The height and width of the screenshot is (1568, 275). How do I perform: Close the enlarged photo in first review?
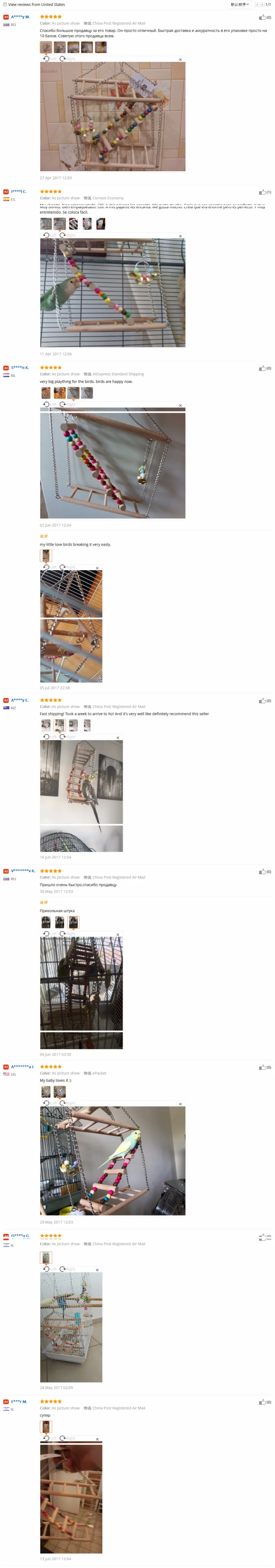point(180,60)
